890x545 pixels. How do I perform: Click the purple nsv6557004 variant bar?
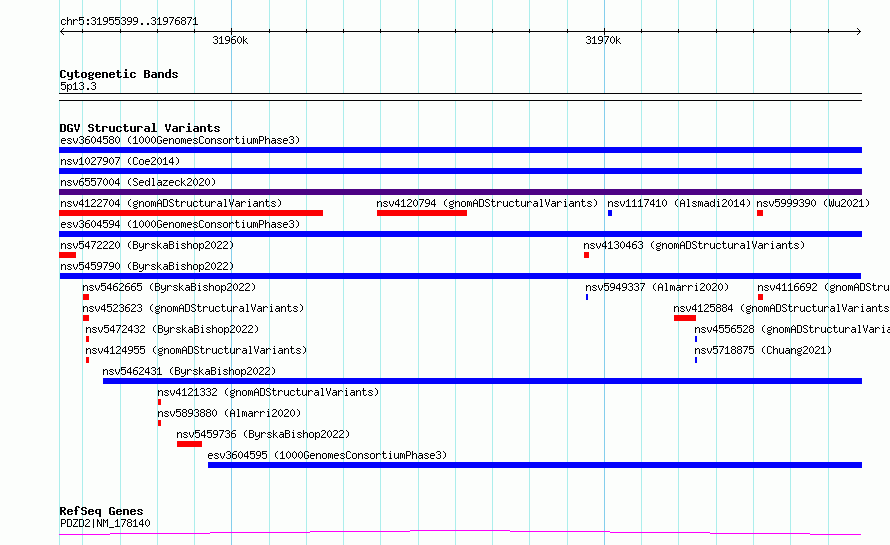460,192
